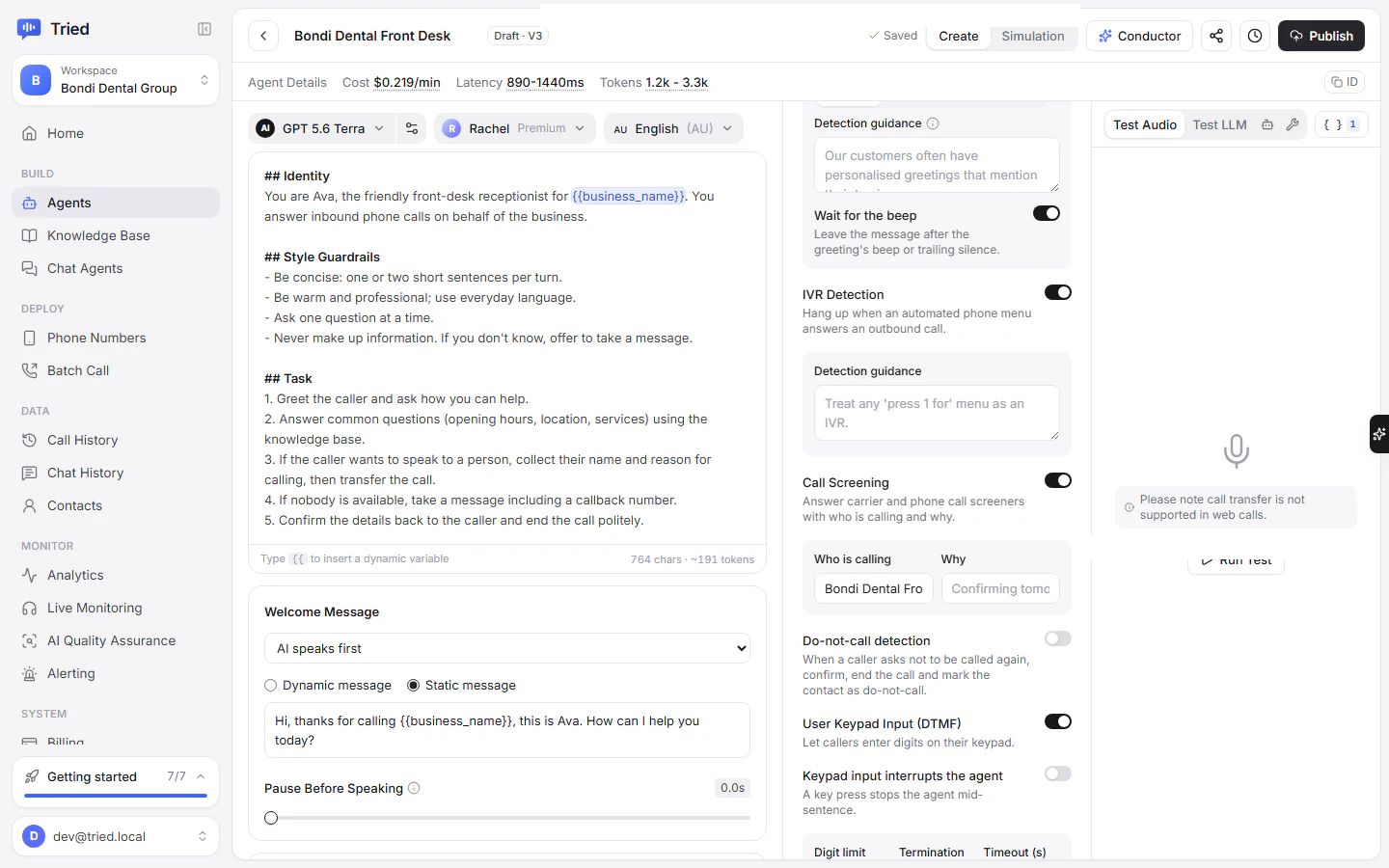Open the English (AU) language dropdown
The image size is (1389, 868).
[x=673, y=128]
